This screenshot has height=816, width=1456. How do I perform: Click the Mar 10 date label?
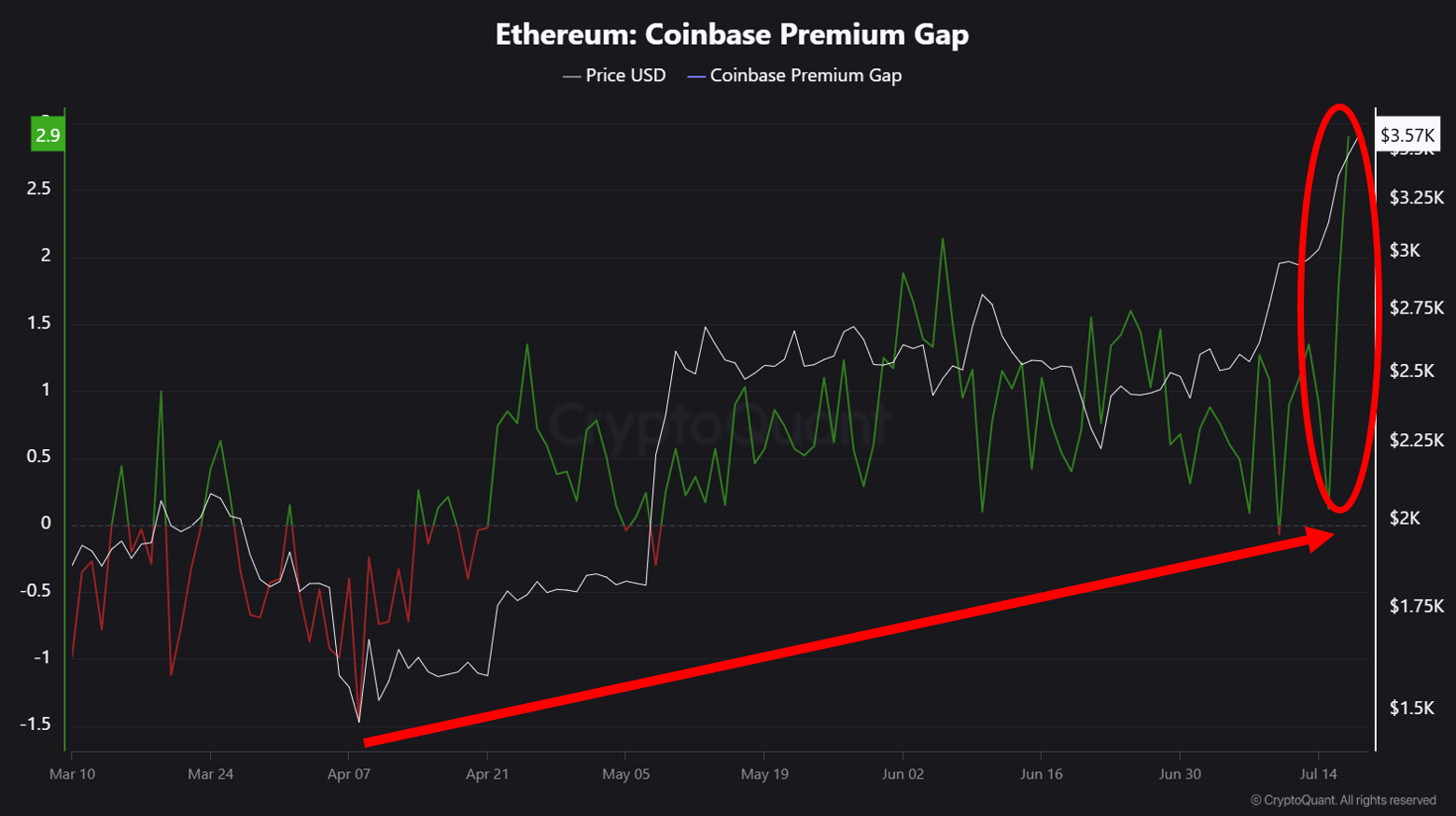(72, 774)
